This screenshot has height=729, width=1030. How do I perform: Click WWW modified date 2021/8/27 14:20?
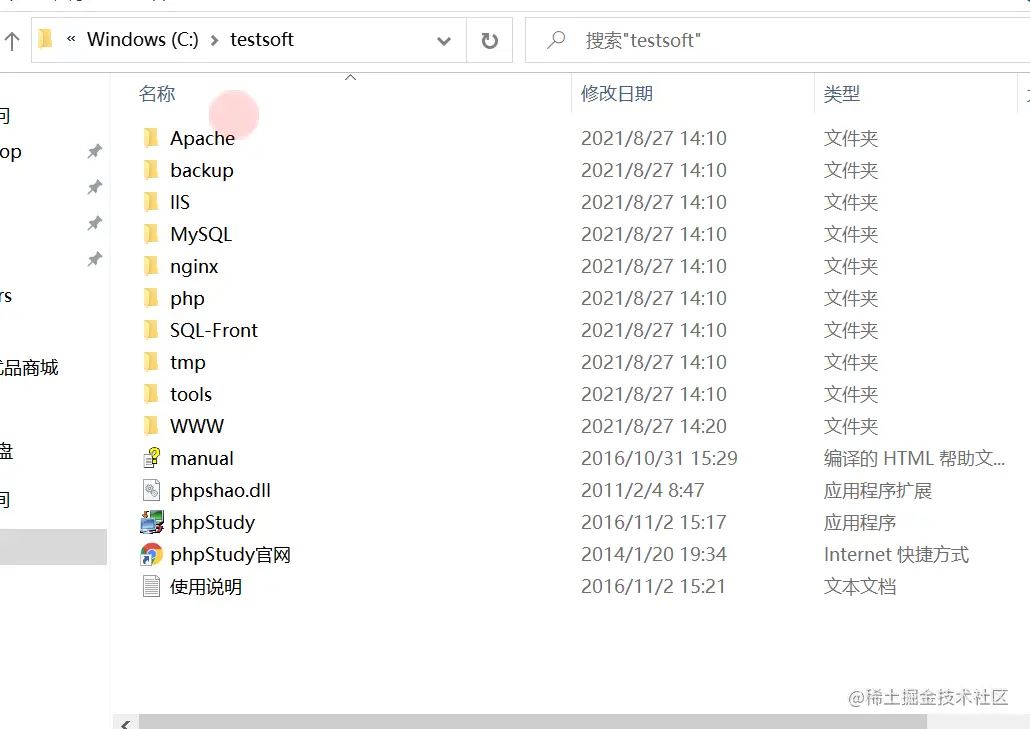click(654, 426)
